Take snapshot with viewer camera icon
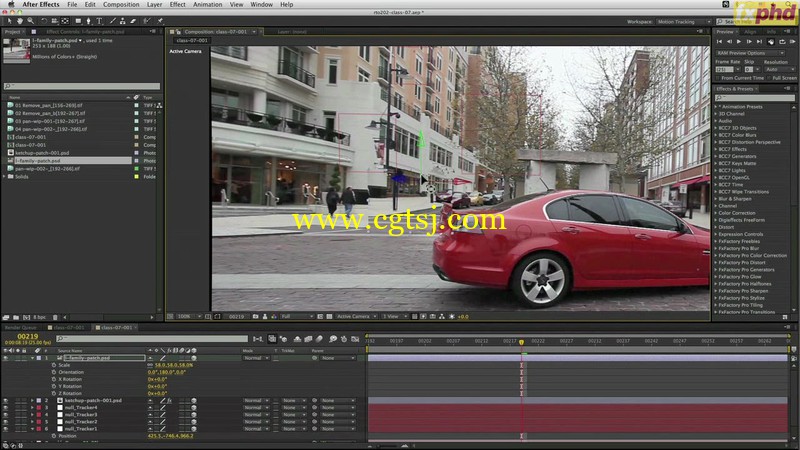The image size is (800, 450). [x=256, y=317]
